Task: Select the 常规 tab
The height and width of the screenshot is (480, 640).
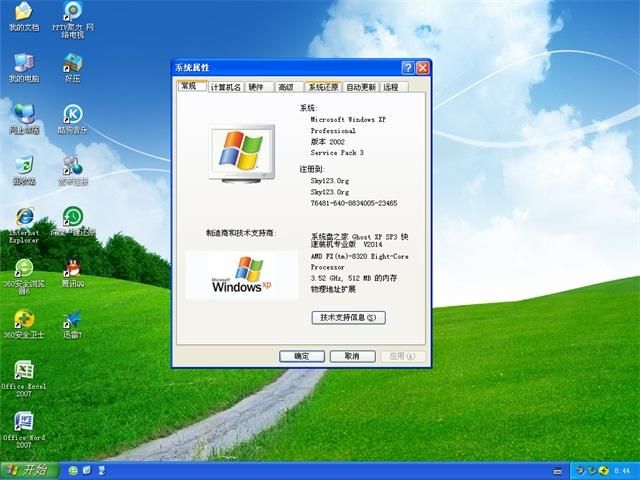Action: coord(192,86)
